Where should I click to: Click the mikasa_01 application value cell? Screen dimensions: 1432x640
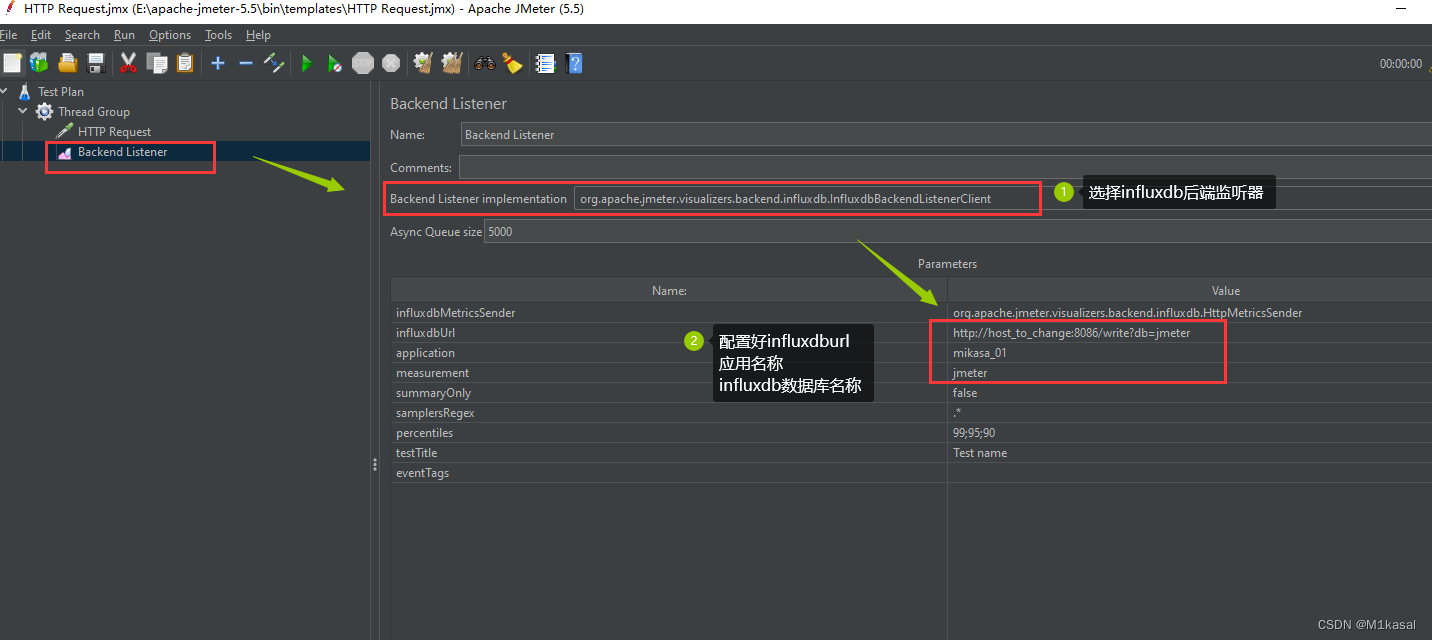pos(1190,353)
